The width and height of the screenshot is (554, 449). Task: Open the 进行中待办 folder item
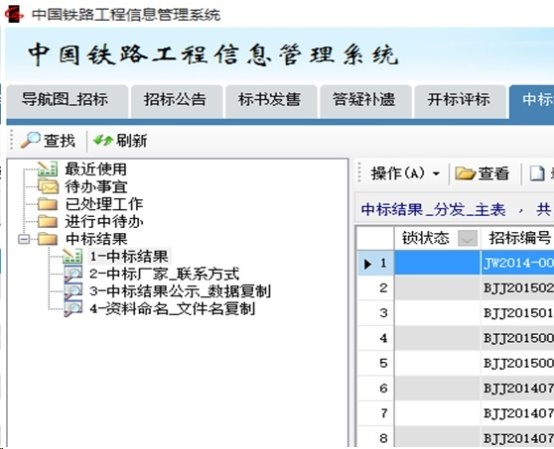pyautogui.click(x=104, y=221)
